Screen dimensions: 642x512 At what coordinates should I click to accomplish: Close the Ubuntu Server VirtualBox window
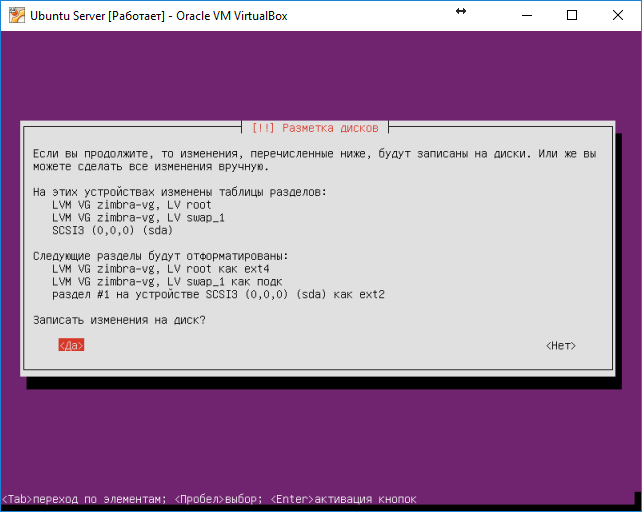tap(618, 16)
